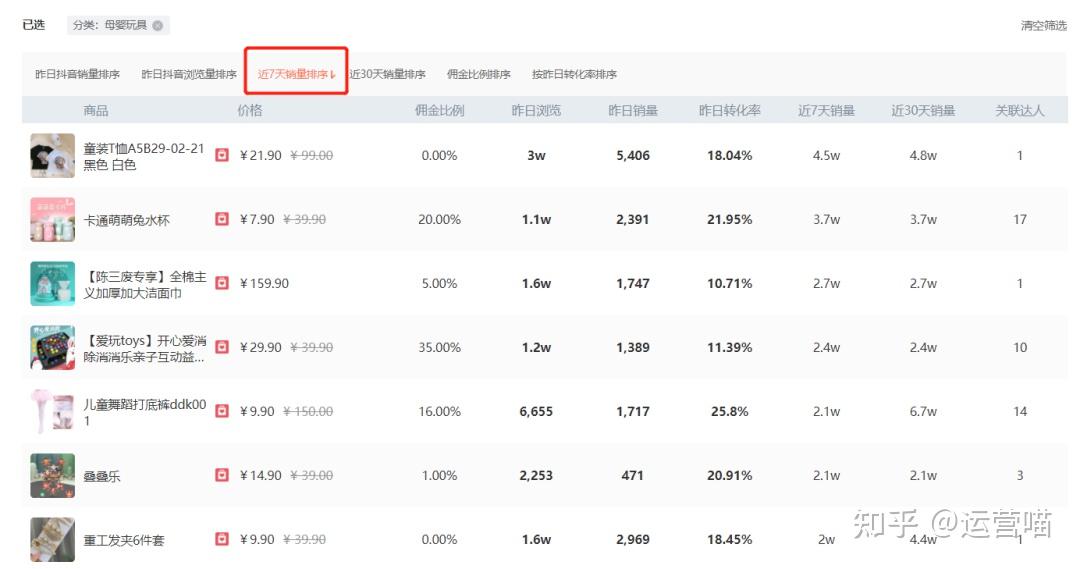Viewport: 1080px width, 569px height.
Task: Open thumbnail of 重工发夹6件套
Action: point(52,539)
